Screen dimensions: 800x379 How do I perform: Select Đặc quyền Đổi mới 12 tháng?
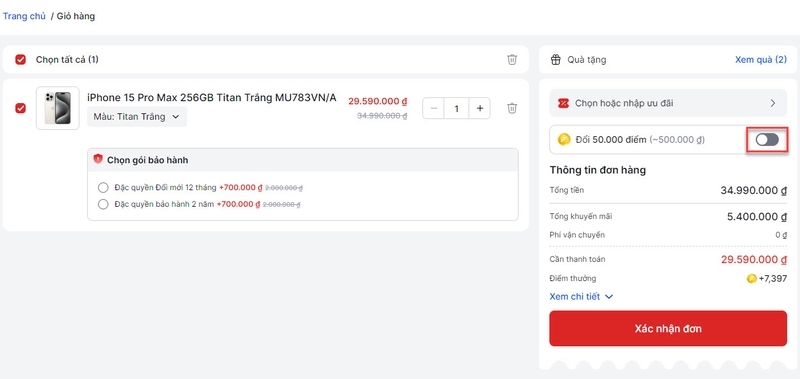[104, 188]
